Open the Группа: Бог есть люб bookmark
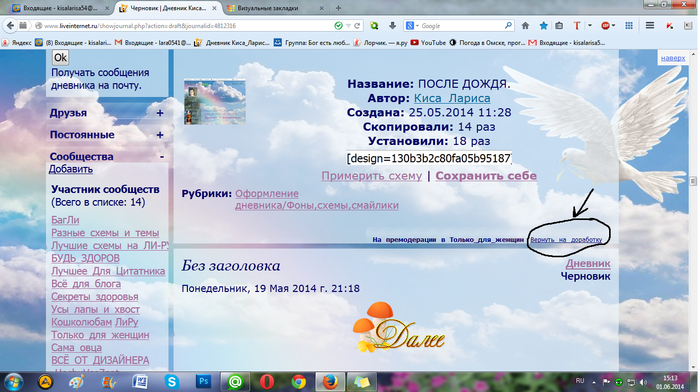The height and width of the screenshot is (392, 700). (x=312, y=43)
